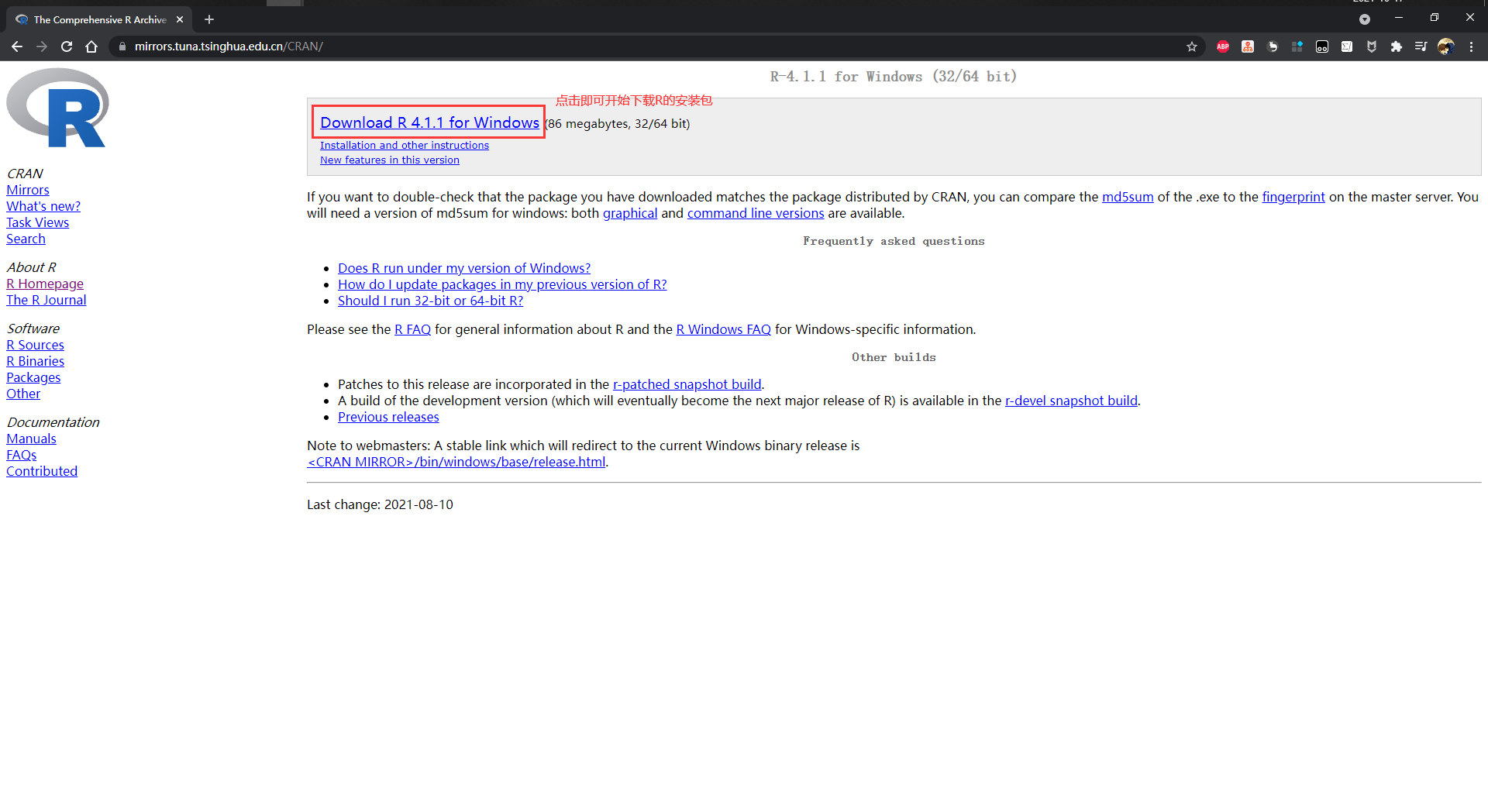Open Chrome three-dot menu
This screenshot has width=1488, height=812.
pos(1471,46)
